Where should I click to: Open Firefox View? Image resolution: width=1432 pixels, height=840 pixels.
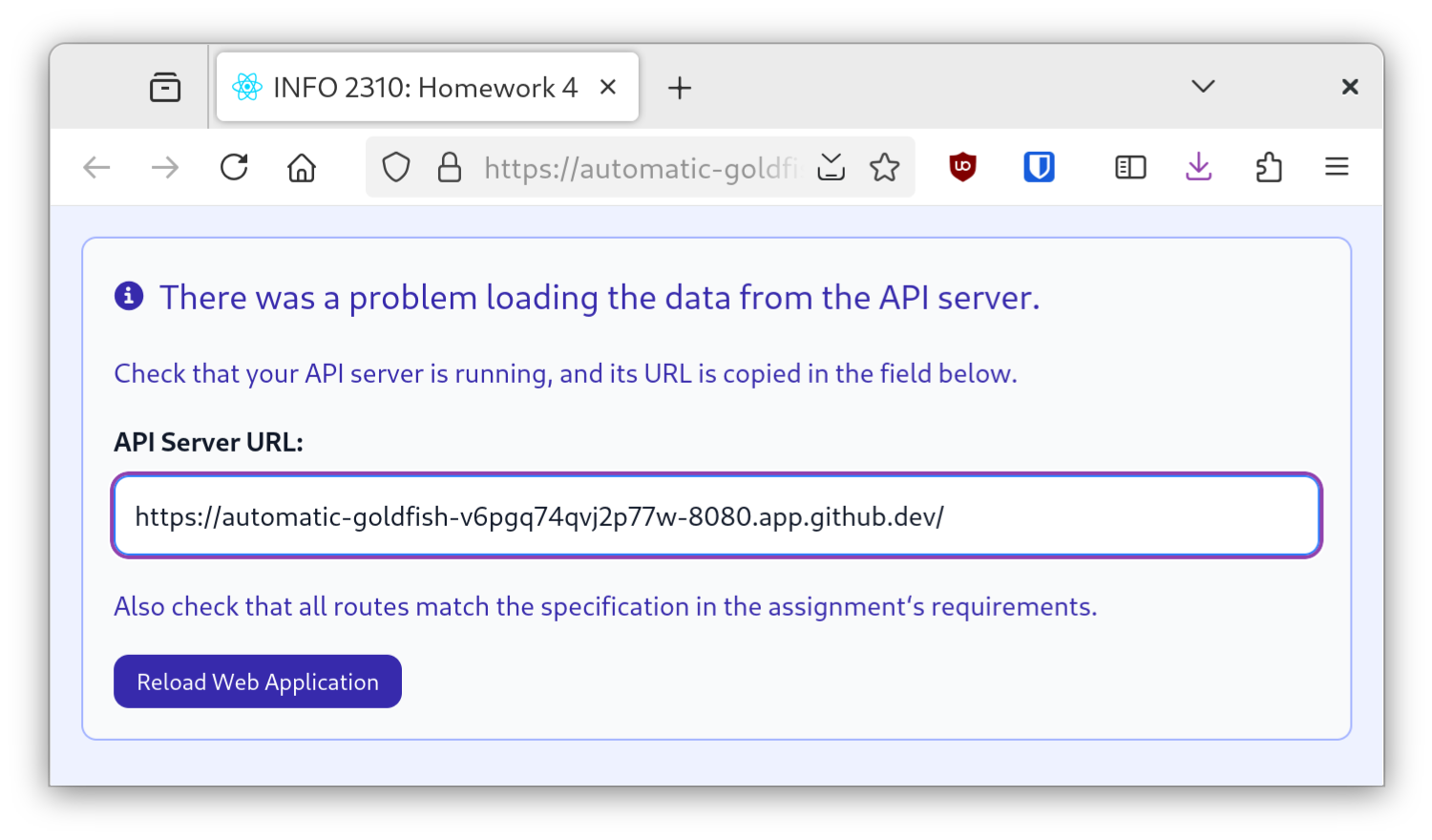click(164, 86)
